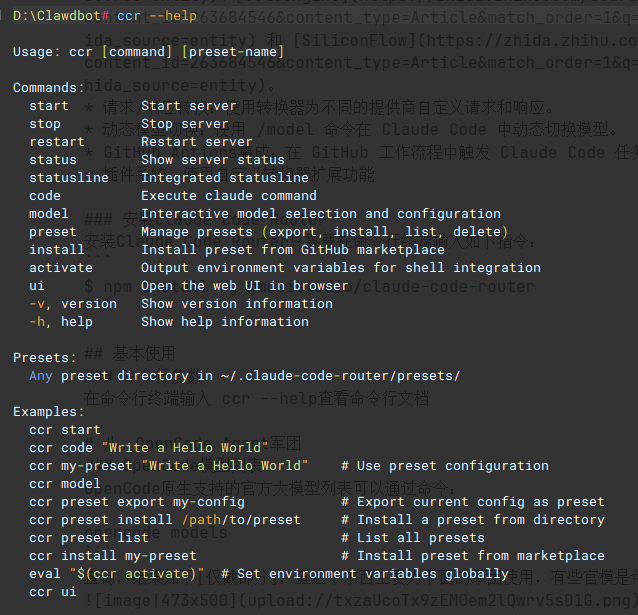The image size is (638, 615).
Task: Click the "activate" command name
Action: [61, 268]
